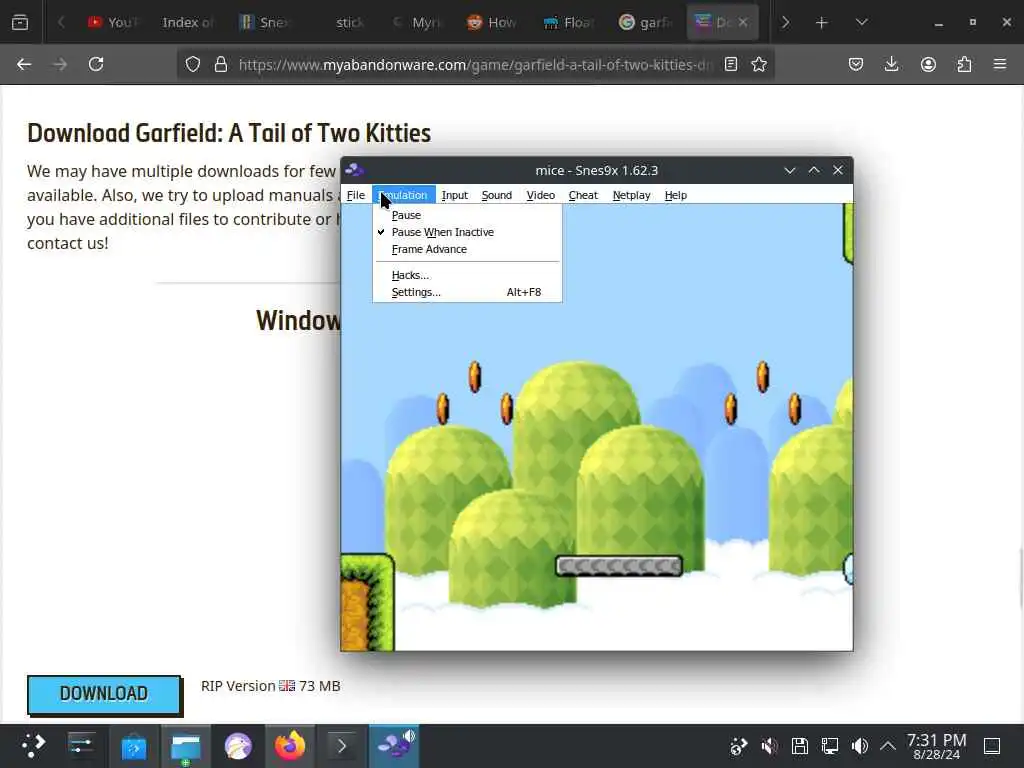Image resolution: width=1024 pixels, height=768 pixels.
Task: Open Dolphin file manager from the taskbar
Action: [x=185, y=746]
